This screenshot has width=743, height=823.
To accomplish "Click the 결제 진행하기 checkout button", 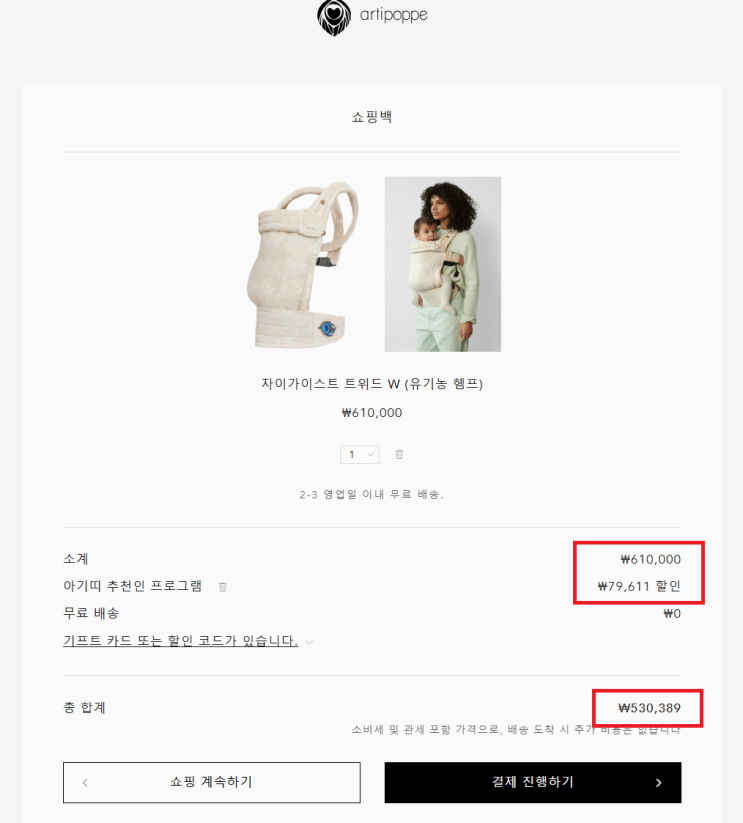I will (533, 782).
